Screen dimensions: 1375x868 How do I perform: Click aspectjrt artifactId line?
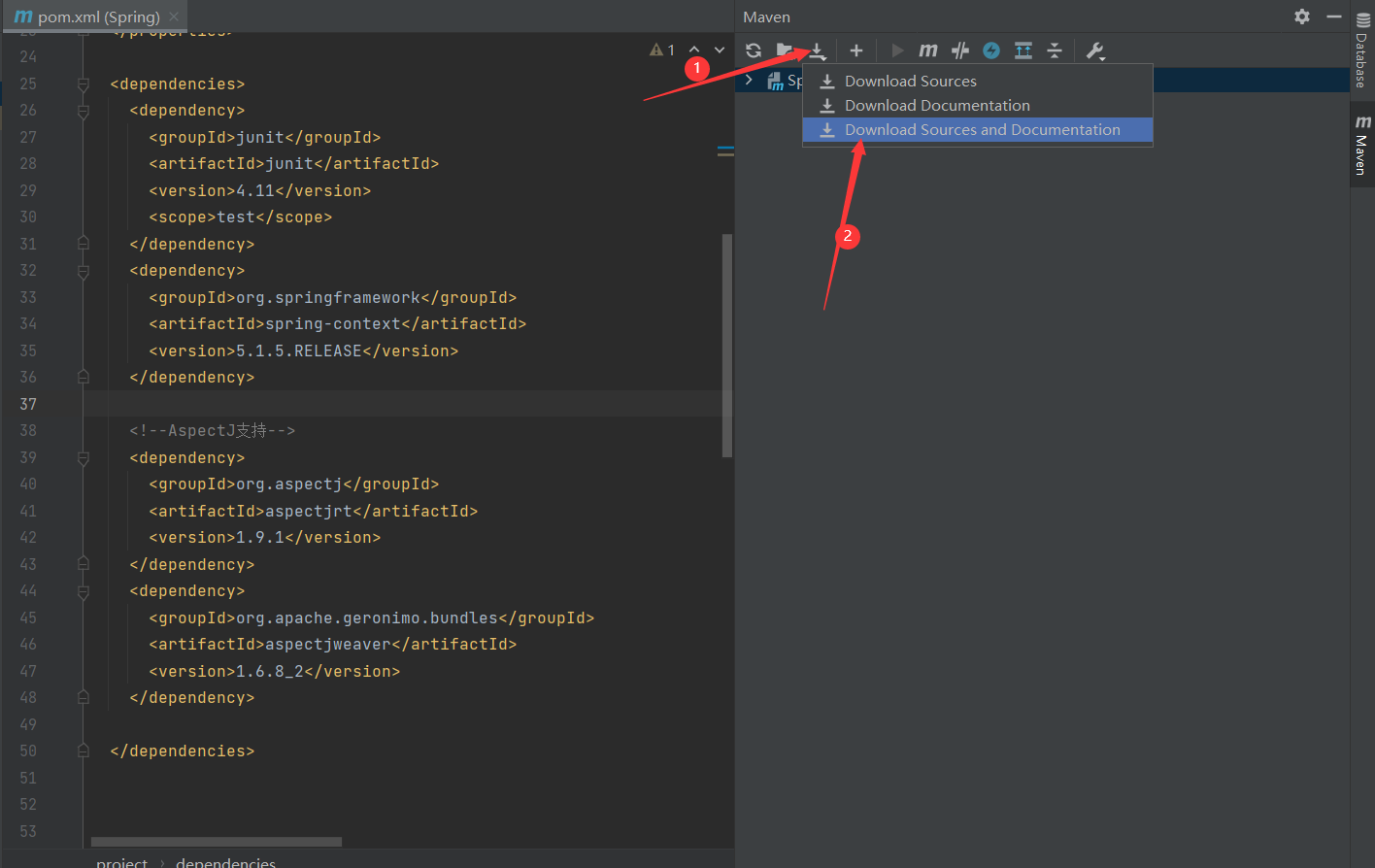tap(314, 511)
